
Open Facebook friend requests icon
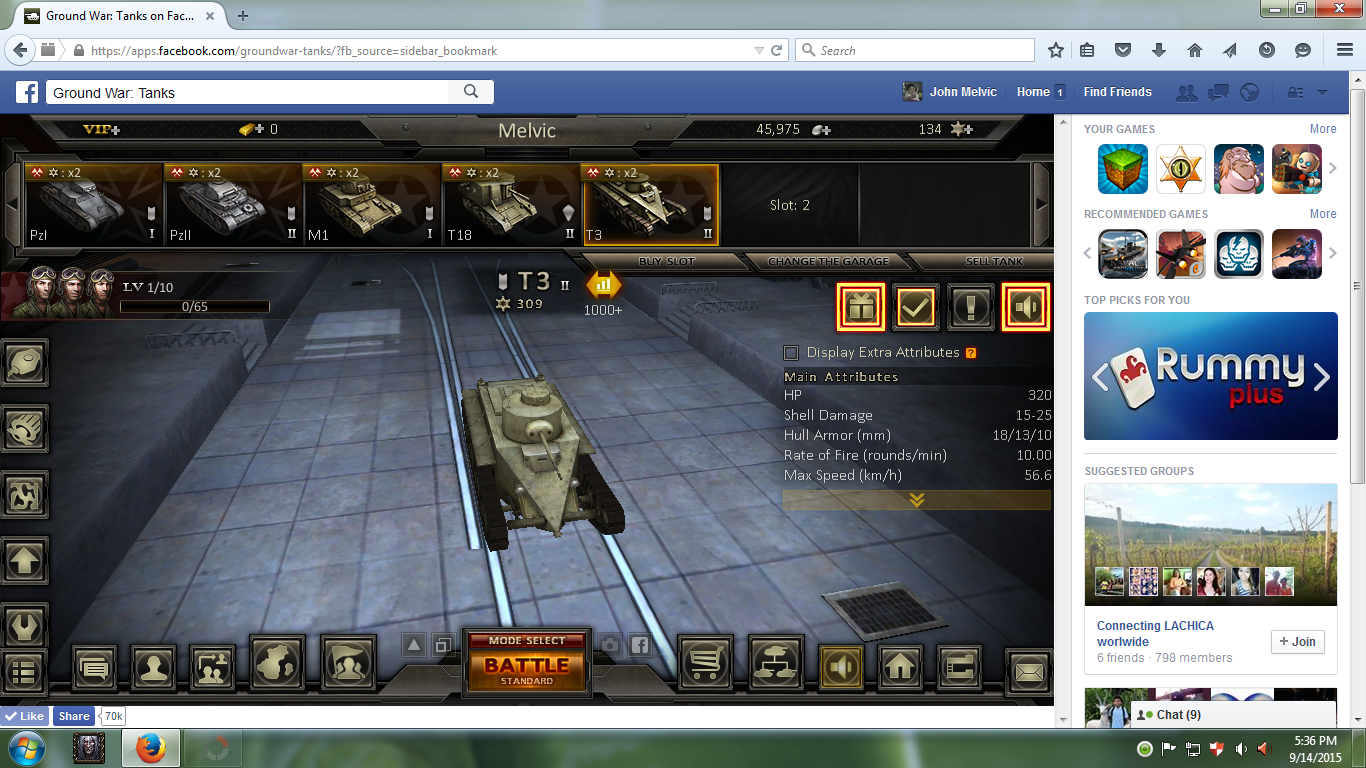pyautogui.click(x=1187, y=92)
